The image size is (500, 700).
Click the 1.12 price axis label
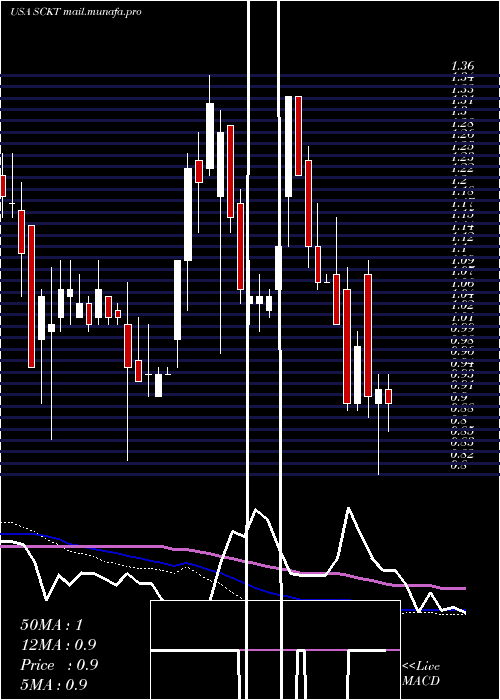[462, 238]
